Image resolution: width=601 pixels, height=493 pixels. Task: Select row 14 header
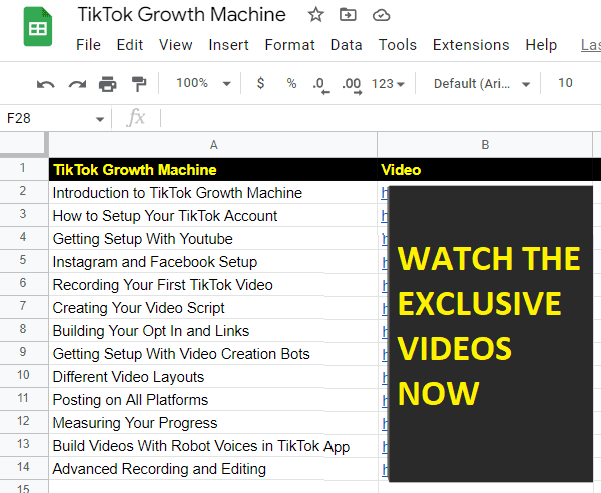point(23,467)
